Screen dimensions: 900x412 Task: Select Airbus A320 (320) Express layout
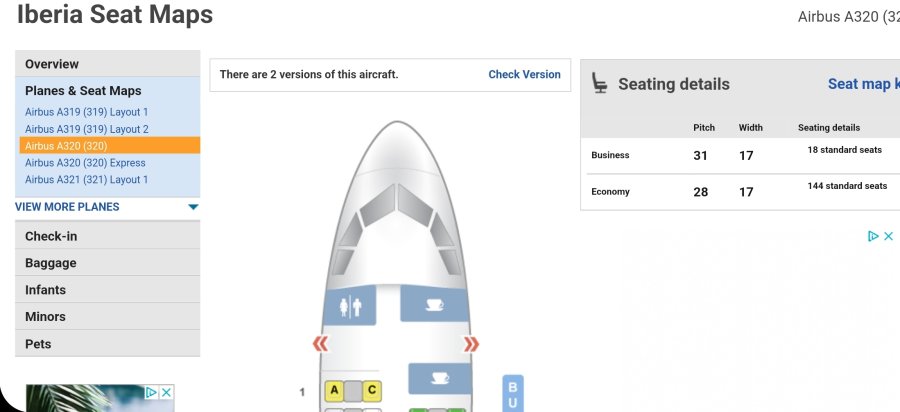click(85, 163)
